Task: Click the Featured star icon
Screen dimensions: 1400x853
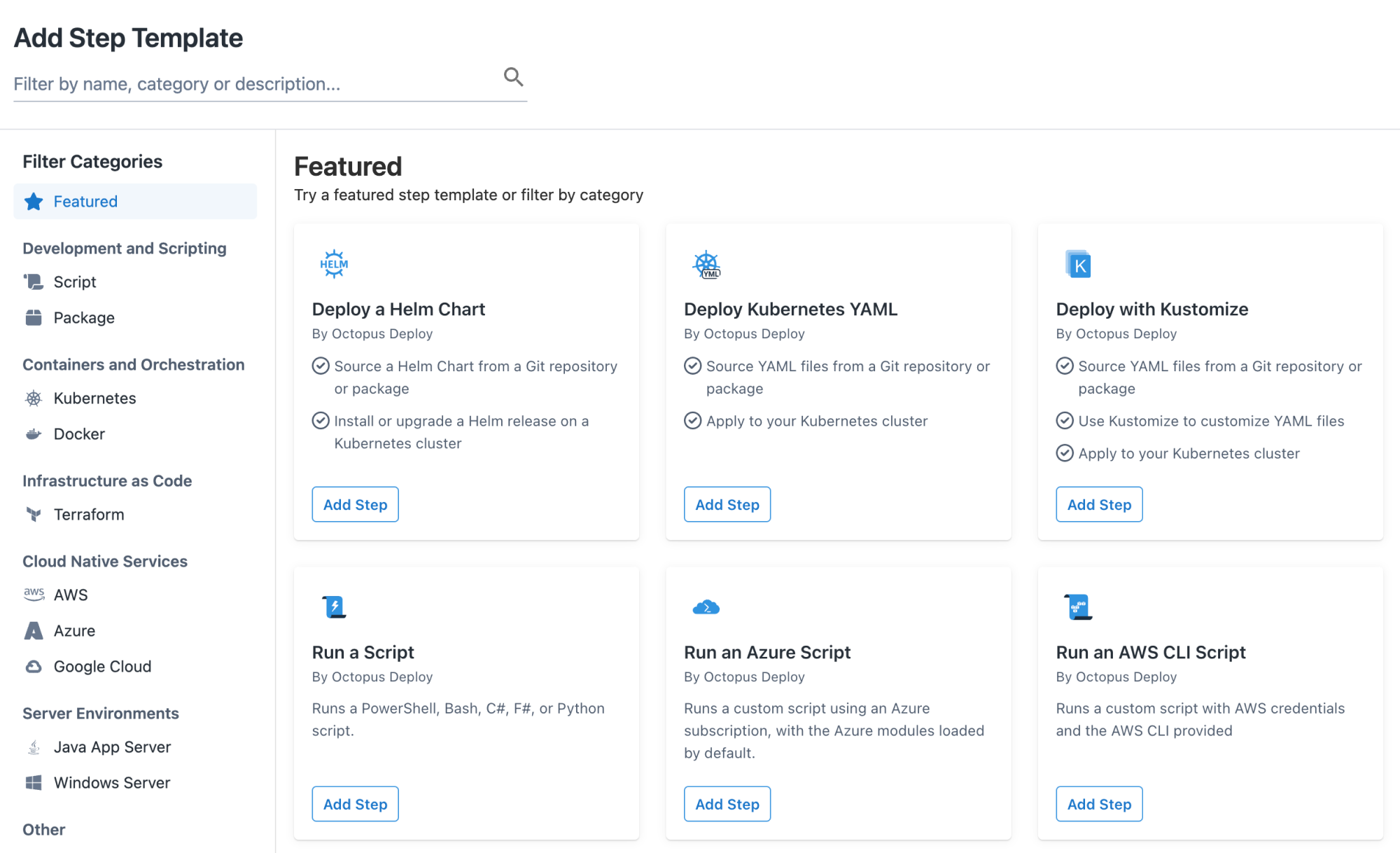Action: 34,202
